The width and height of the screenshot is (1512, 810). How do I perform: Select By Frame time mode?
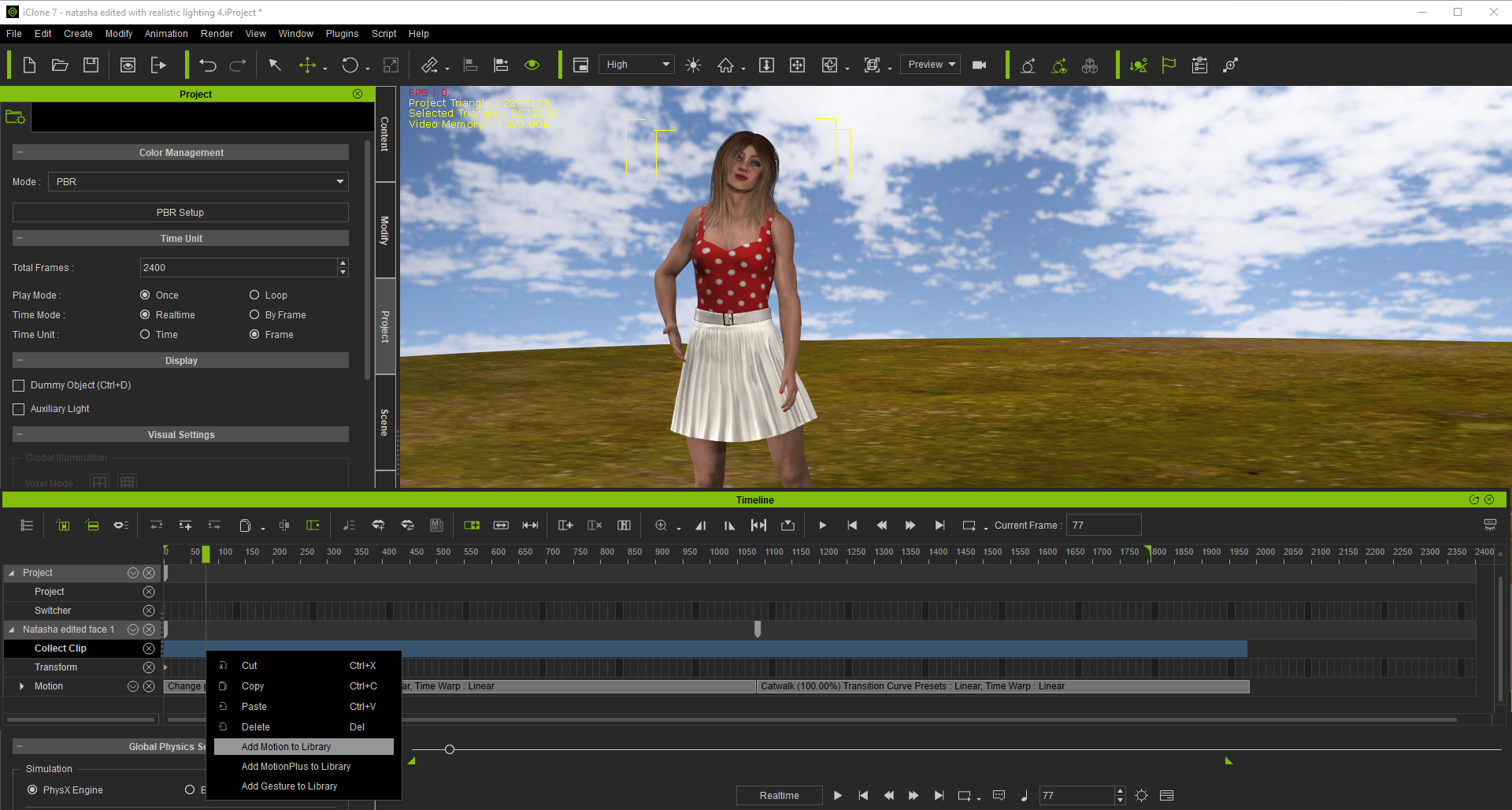tap(254, 314)
